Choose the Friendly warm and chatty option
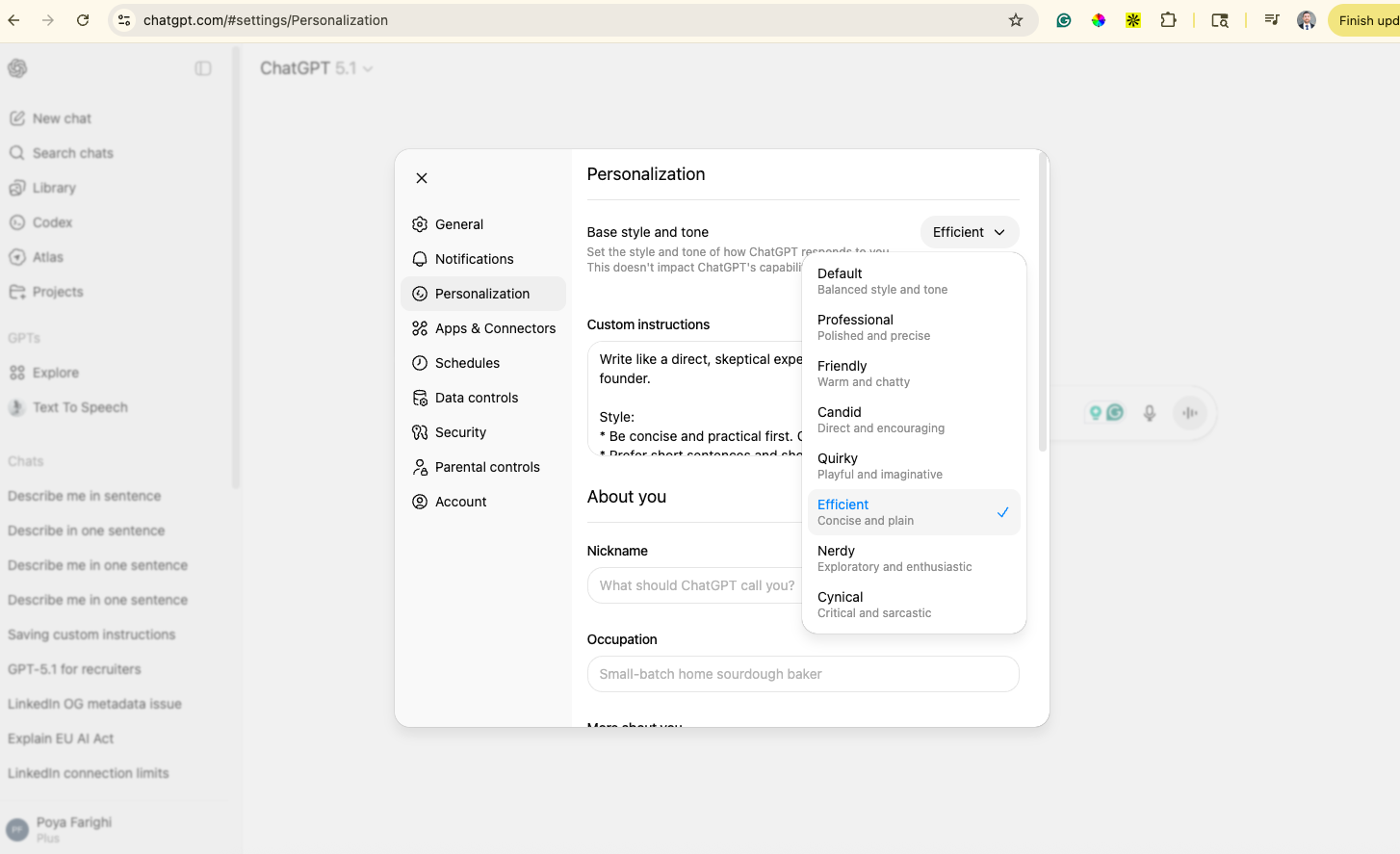This screenshot has width=1400, height=854. (x=914, y=374)
